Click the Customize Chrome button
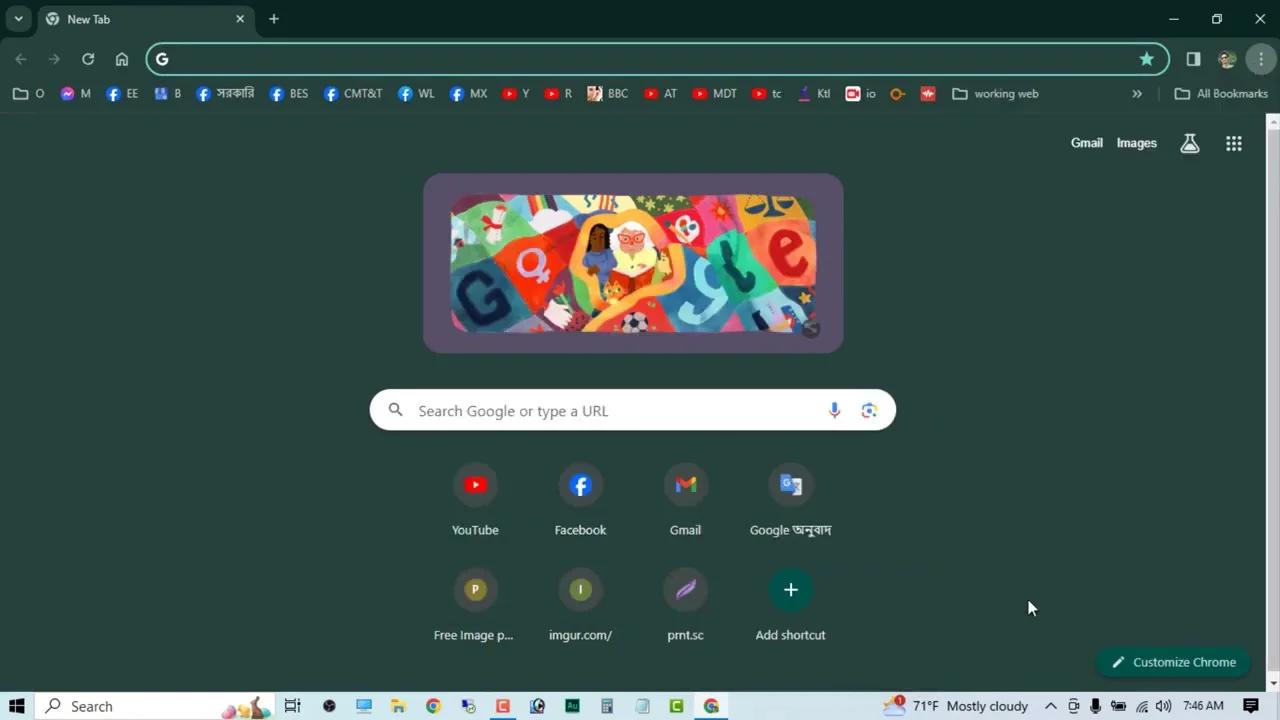 1173,662
